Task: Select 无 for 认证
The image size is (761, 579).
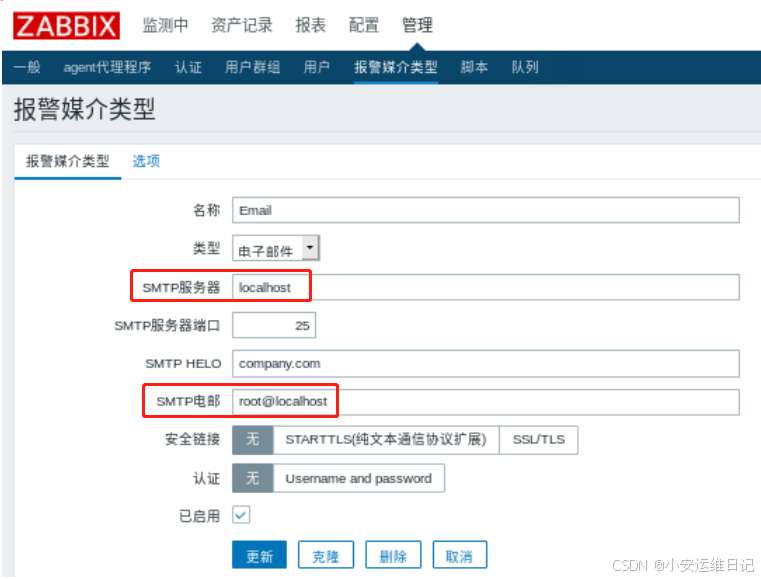Action: (x=253, y=478)
